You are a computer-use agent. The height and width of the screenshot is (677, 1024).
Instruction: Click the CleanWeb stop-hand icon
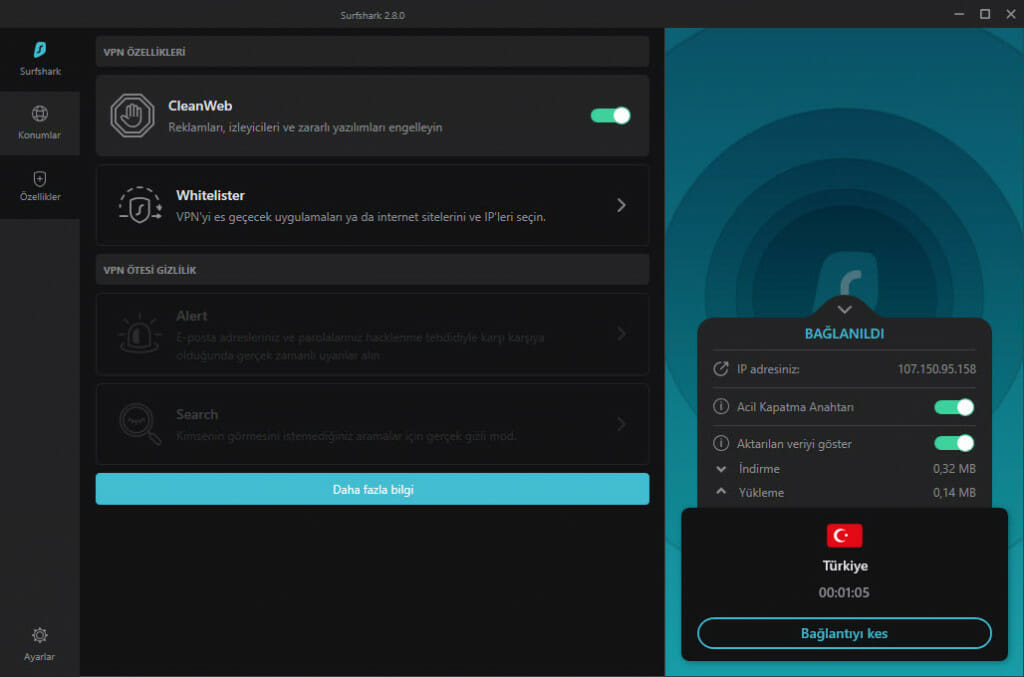(x=133, y=116)
